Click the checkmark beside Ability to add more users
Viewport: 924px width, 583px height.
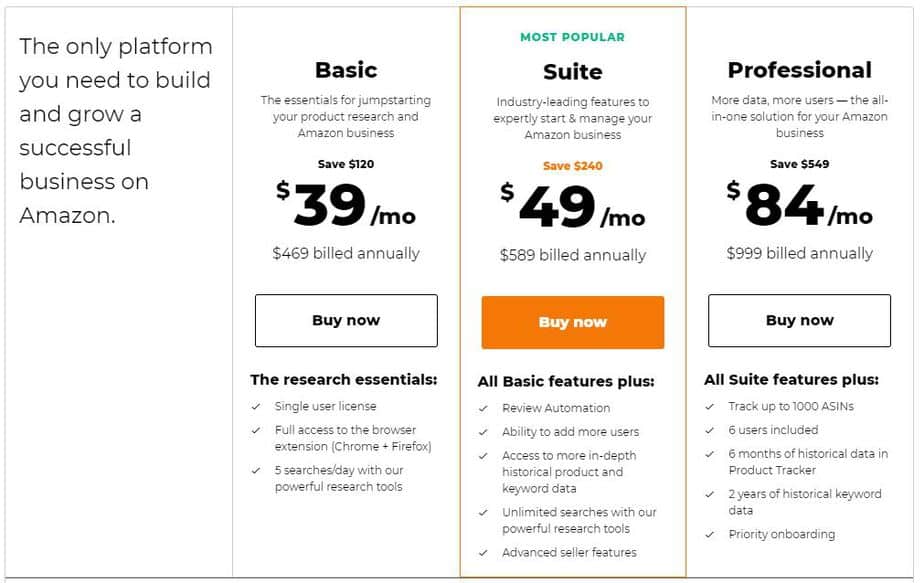(483, 432)
